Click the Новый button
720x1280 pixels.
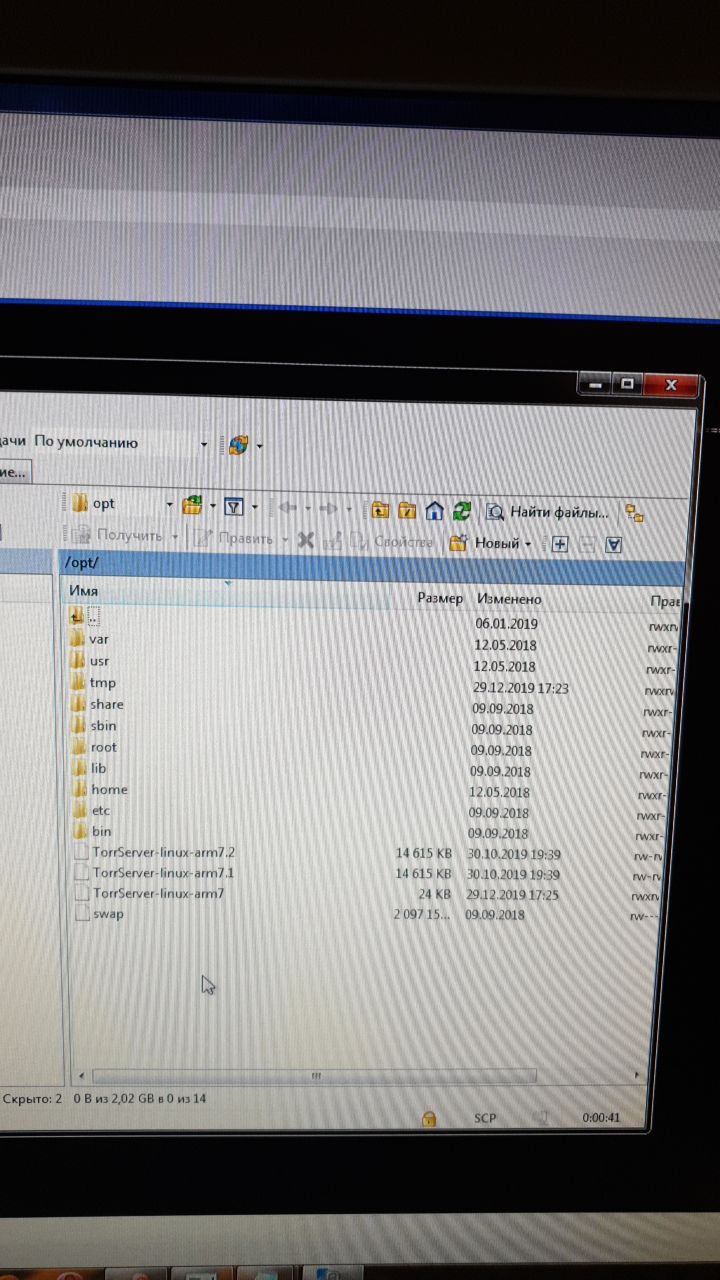pyautogui.click(x=485, y=543)
